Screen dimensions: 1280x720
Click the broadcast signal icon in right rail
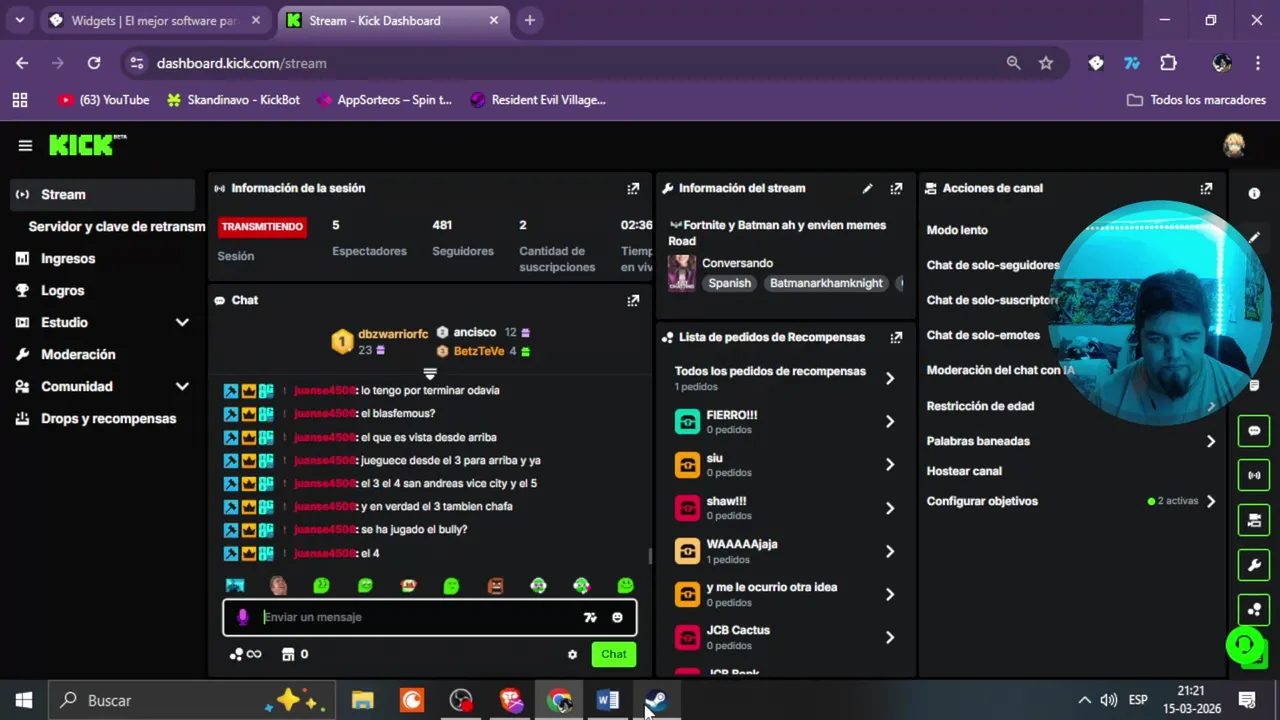(x=1254, y=475)
